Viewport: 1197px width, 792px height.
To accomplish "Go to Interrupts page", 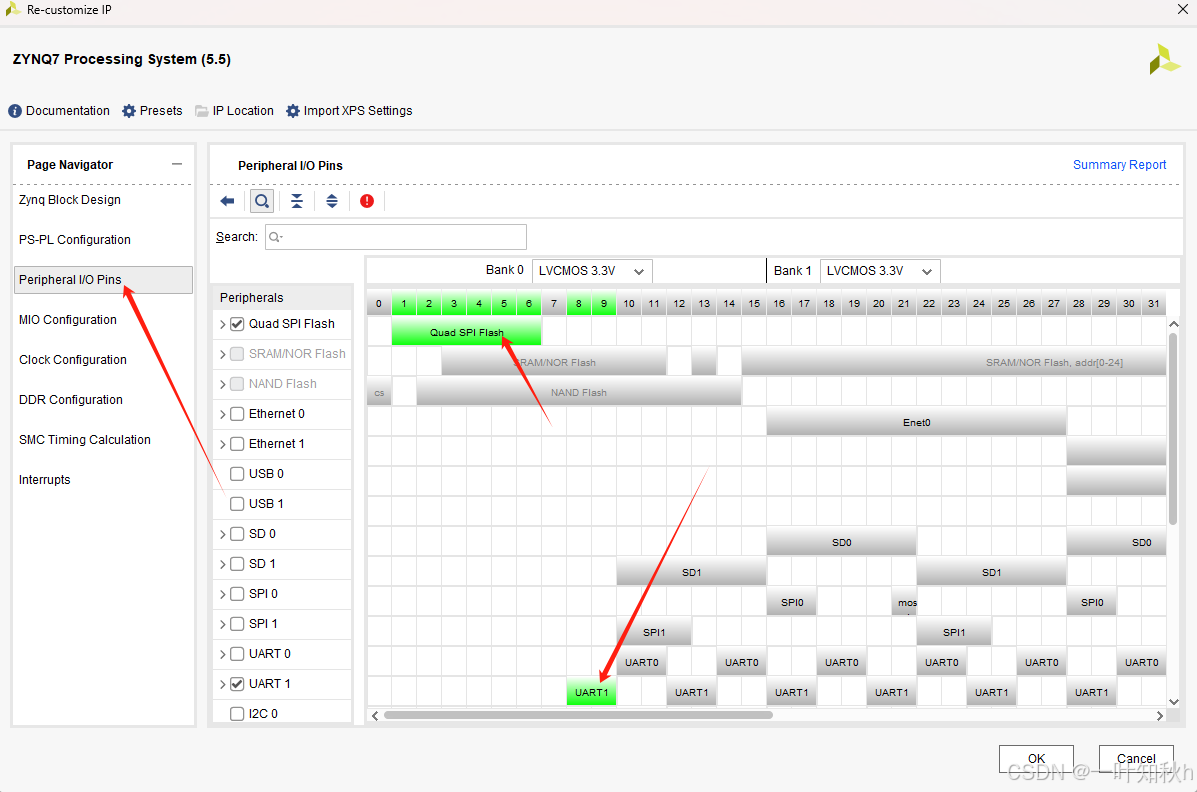I will [x=44, y=480].
